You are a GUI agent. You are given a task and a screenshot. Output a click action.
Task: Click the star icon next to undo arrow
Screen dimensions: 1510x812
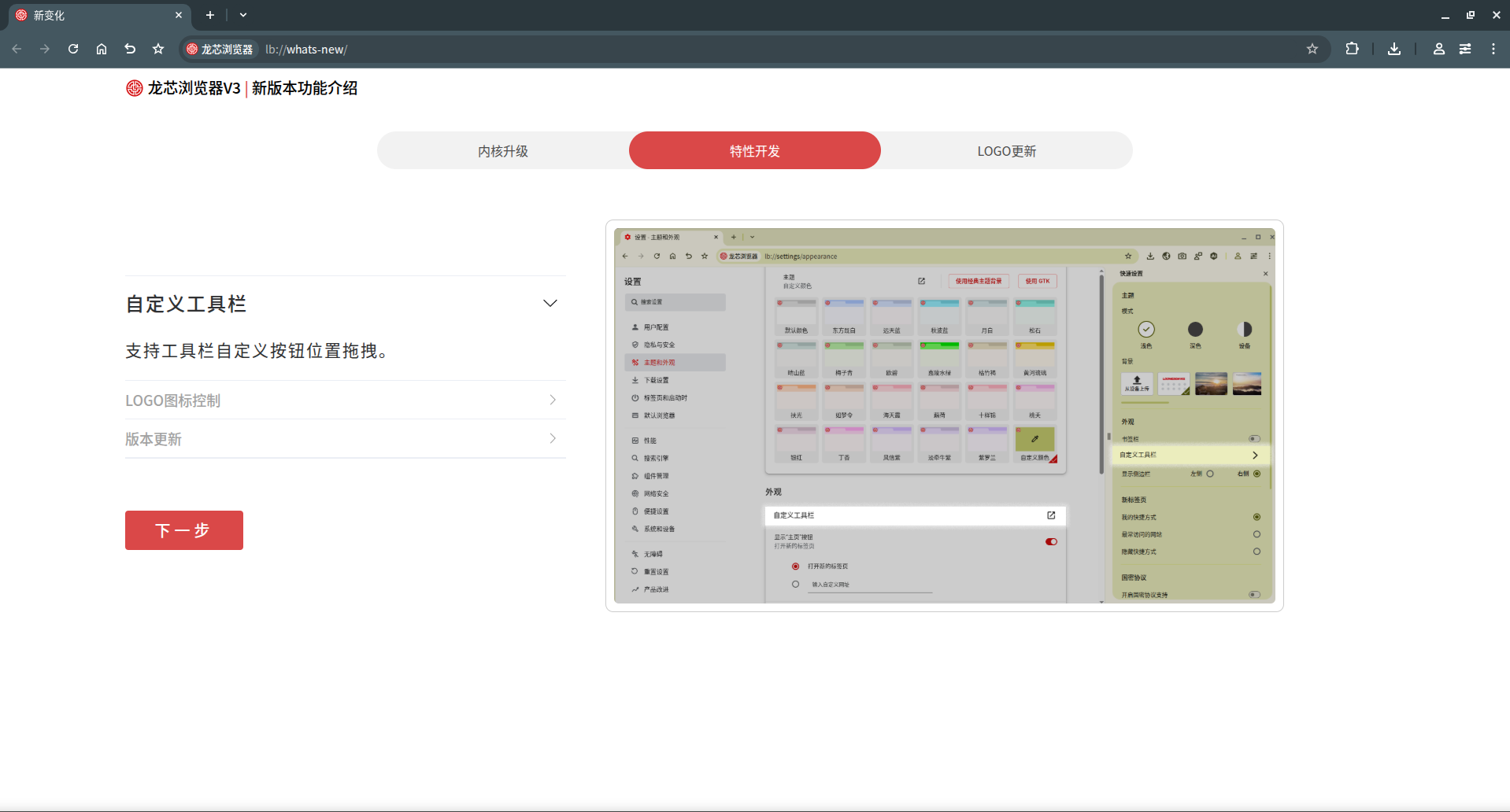158,49
